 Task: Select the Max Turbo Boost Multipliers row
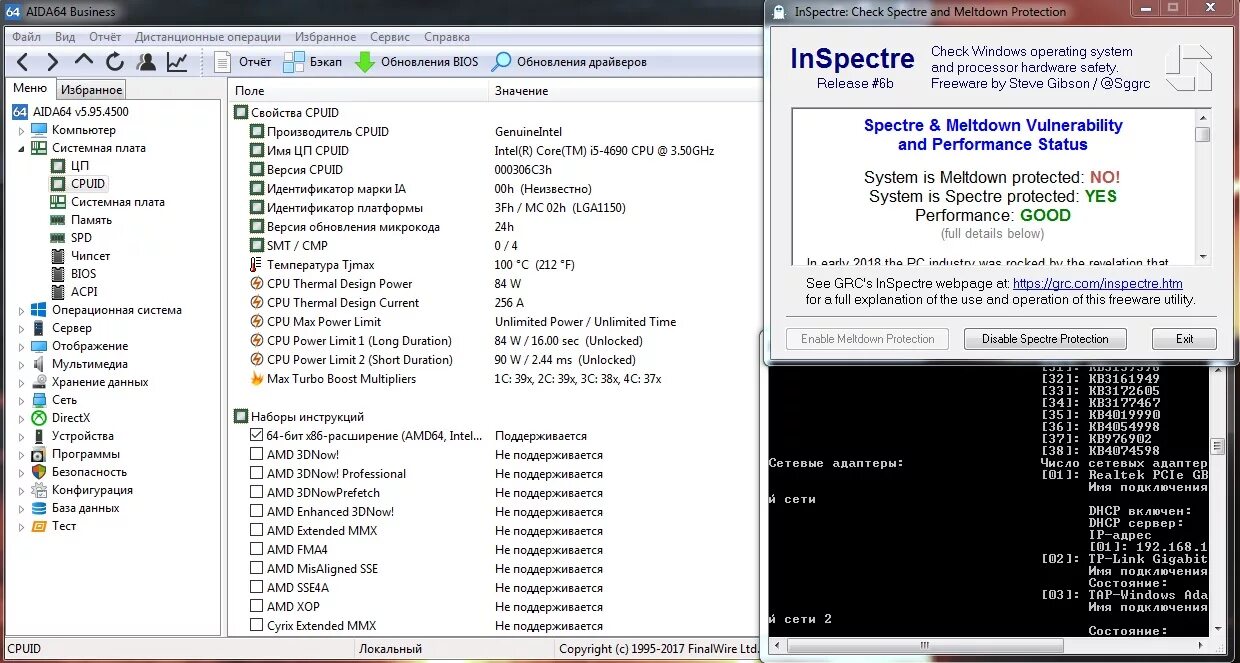pyautogui.click(x=495, y=379)
